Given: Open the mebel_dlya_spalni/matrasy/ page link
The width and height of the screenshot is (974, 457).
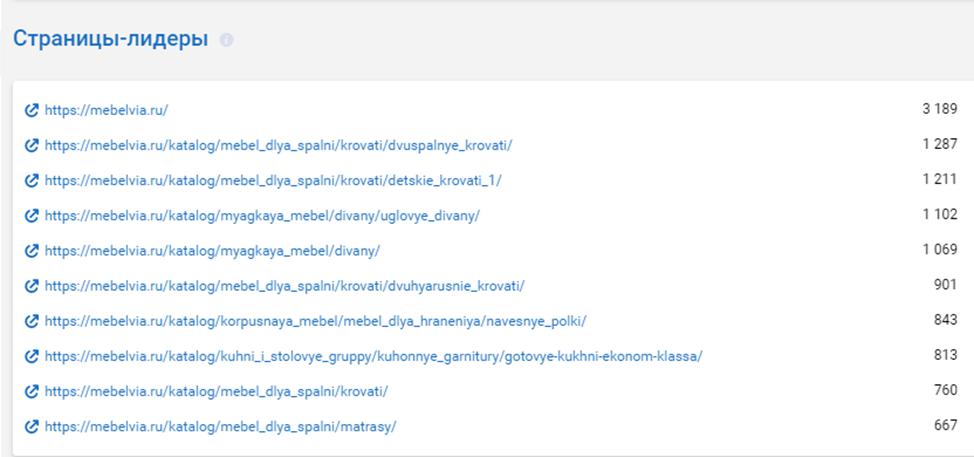Looking at the screenshot, I should 221,427.
